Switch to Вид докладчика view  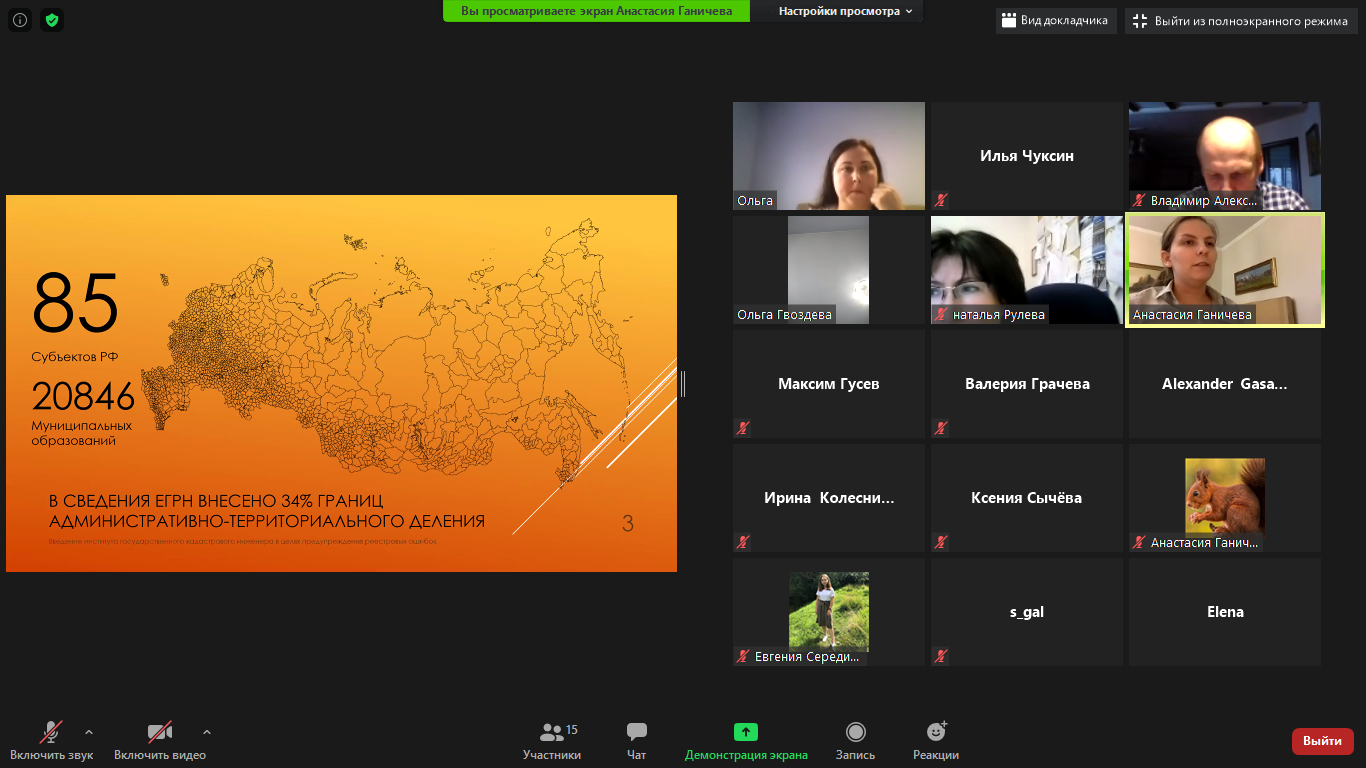[x=1056, y=21]
